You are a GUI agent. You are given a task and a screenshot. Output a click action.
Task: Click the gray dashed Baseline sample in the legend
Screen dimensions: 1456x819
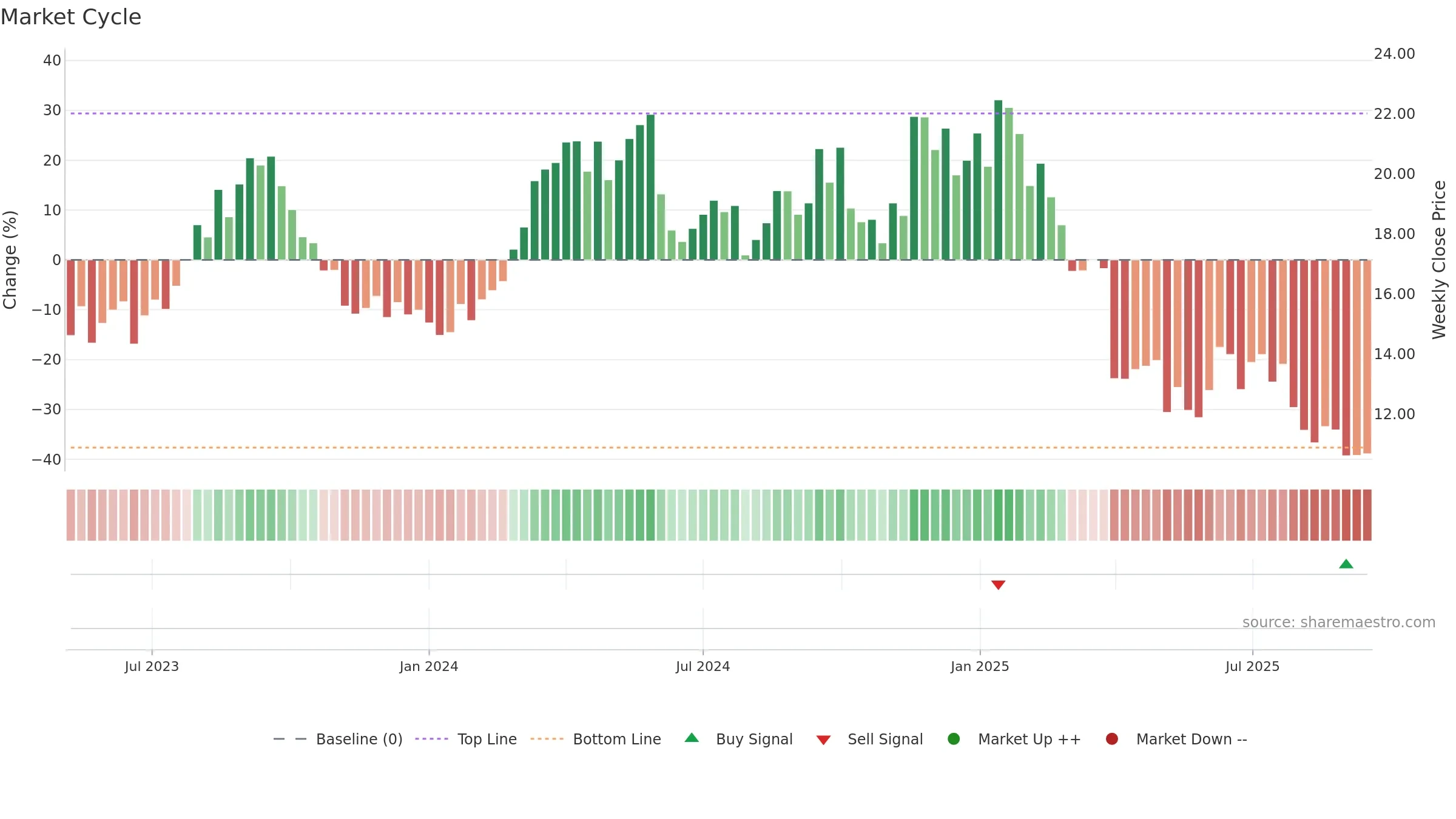pyautogui.click(x=290, y=739)
